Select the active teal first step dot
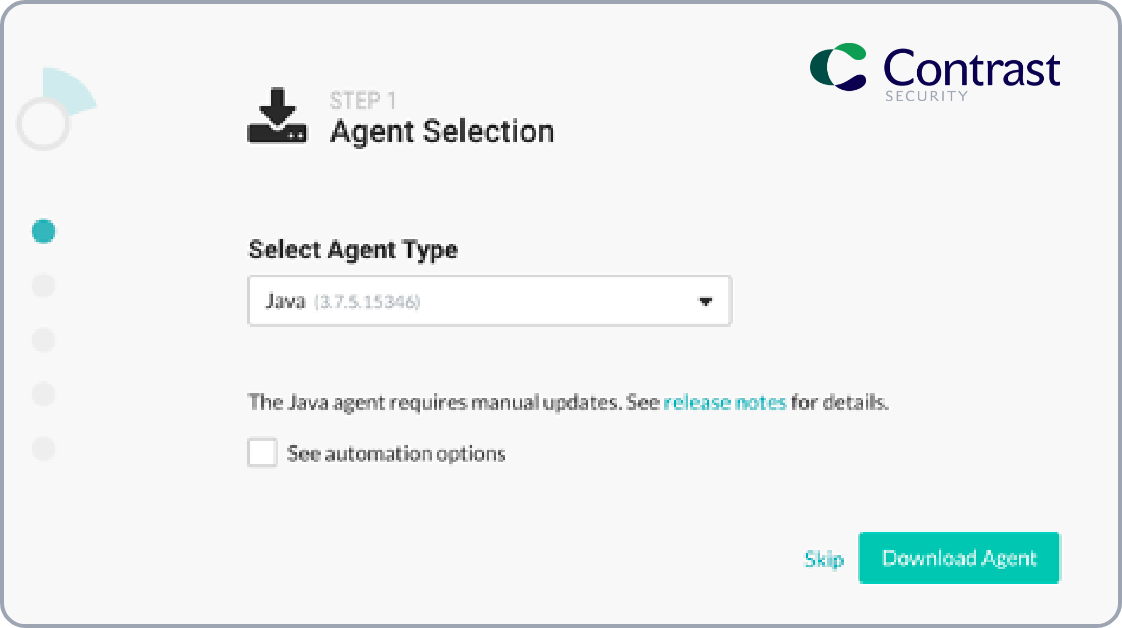Screen dimensions: 1122x628 [43, 231]
